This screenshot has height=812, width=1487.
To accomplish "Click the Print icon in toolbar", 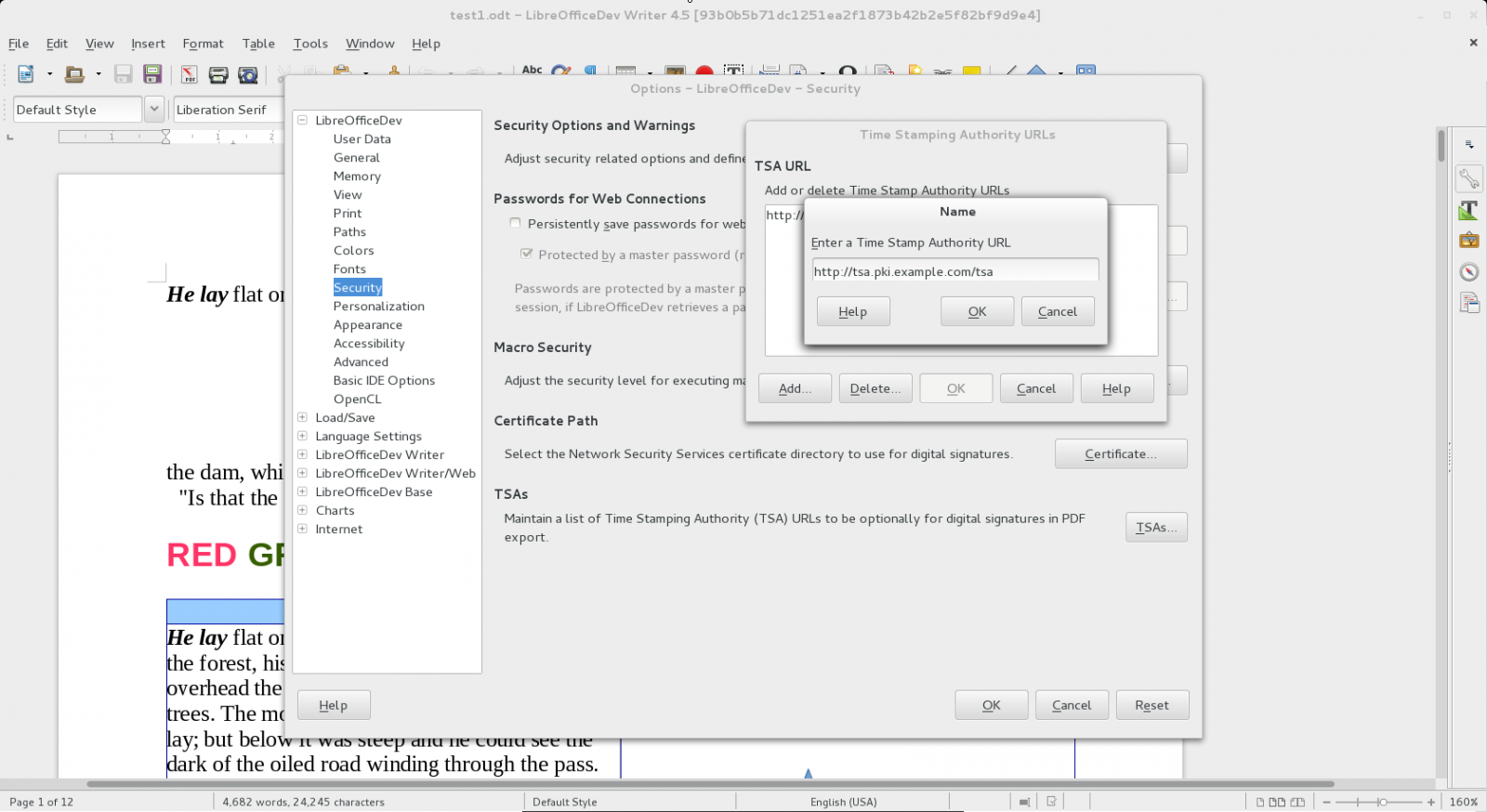I will click(x=218, y=74).
